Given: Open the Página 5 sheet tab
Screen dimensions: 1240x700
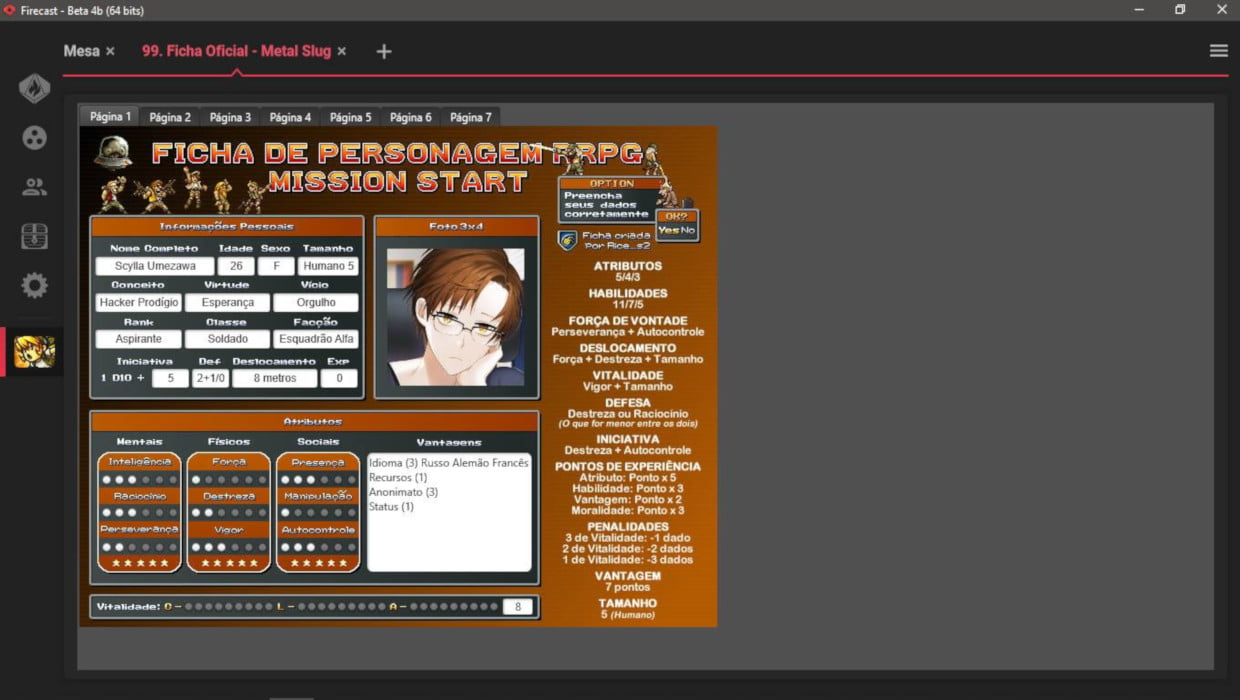Looking at the screenshot, I should (x=350, y=117).
